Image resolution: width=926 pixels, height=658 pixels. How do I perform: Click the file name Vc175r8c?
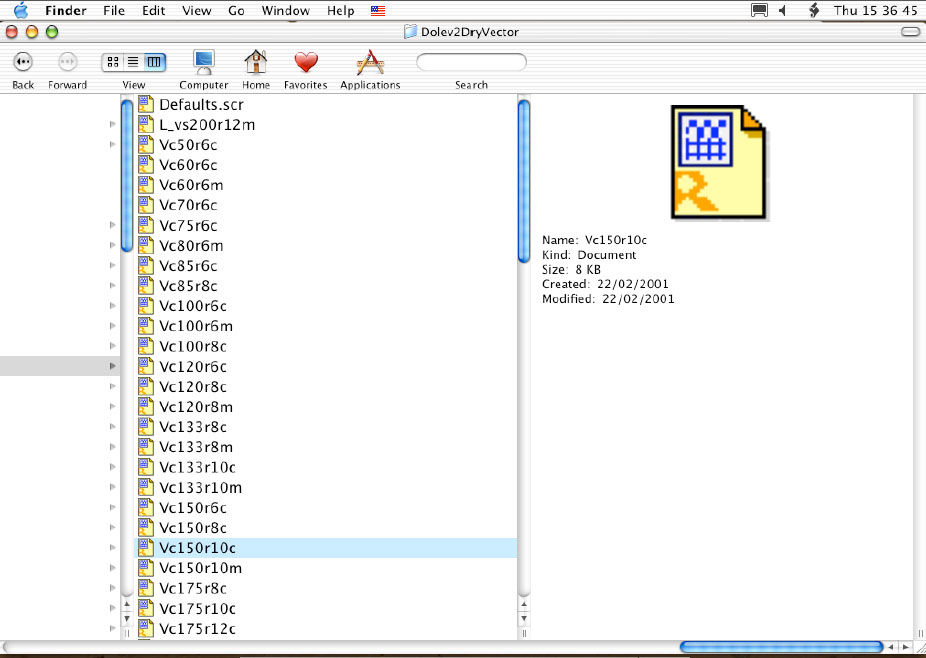tap(193, 588)
